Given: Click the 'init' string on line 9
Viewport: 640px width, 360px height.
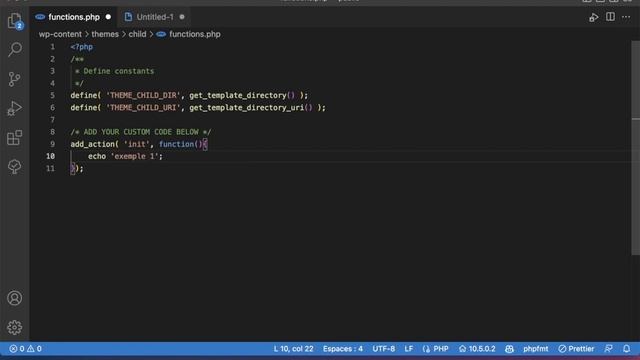Looking at the screenshot, I should tap(137, 144).
